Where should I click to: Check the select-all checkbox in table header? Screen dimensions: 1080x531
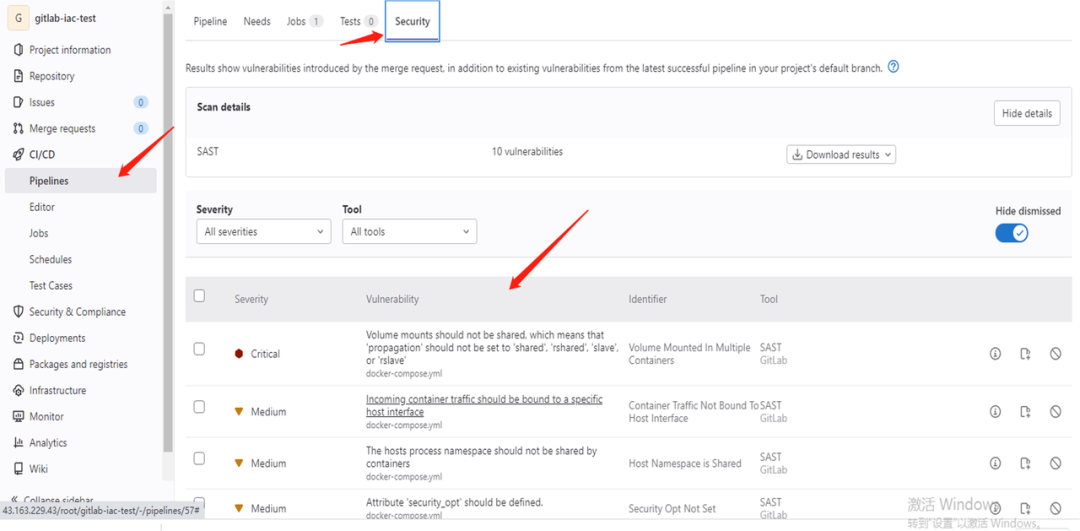click(199, 296)
